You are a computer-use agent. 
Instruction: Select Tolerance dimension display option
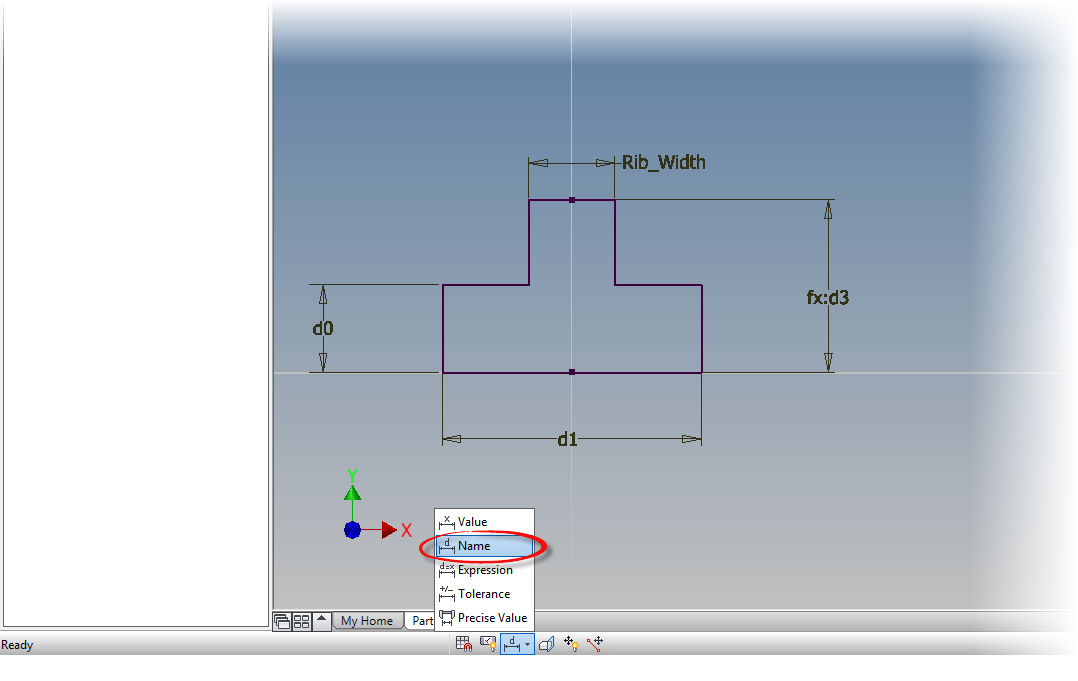pos(484,594)
